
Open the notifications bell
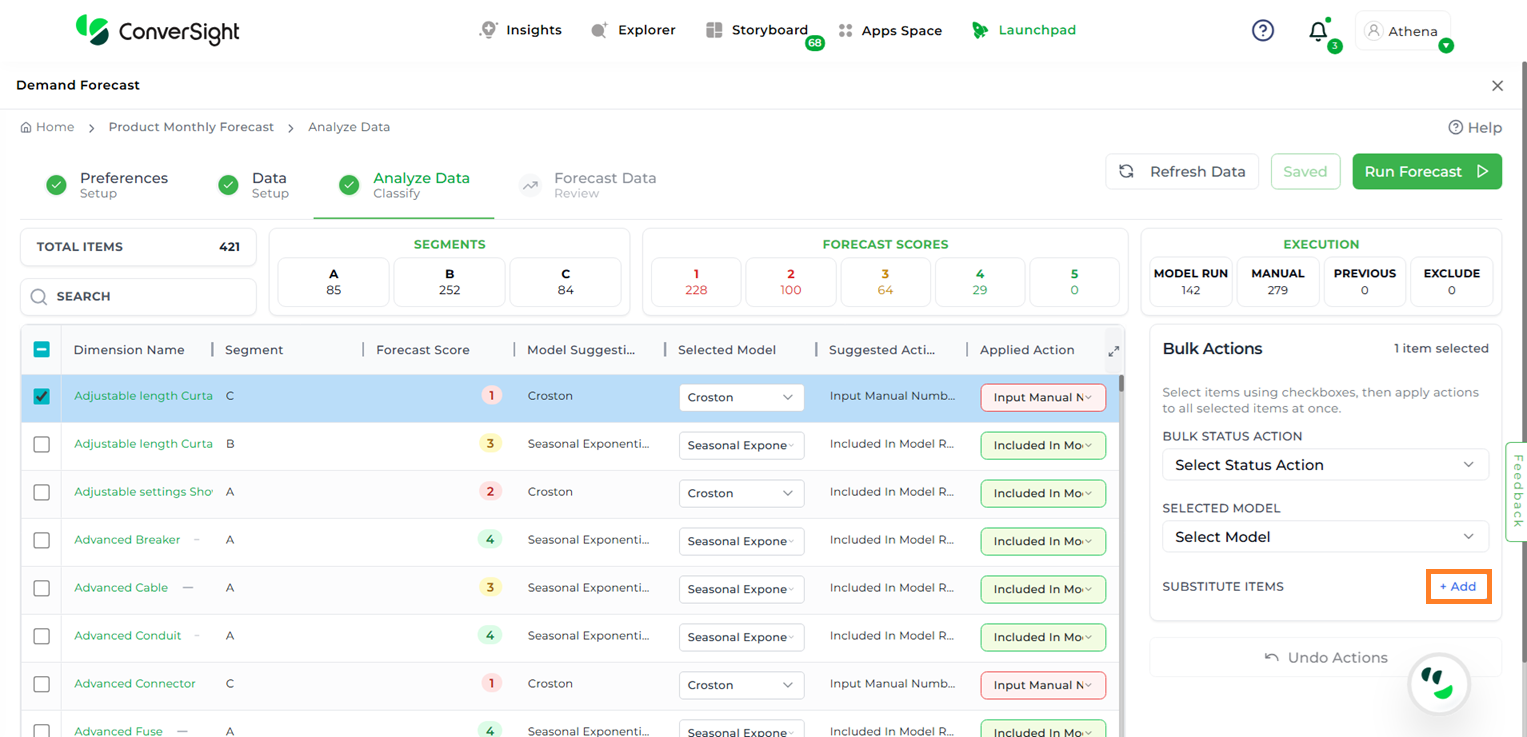coord(1318,31)
